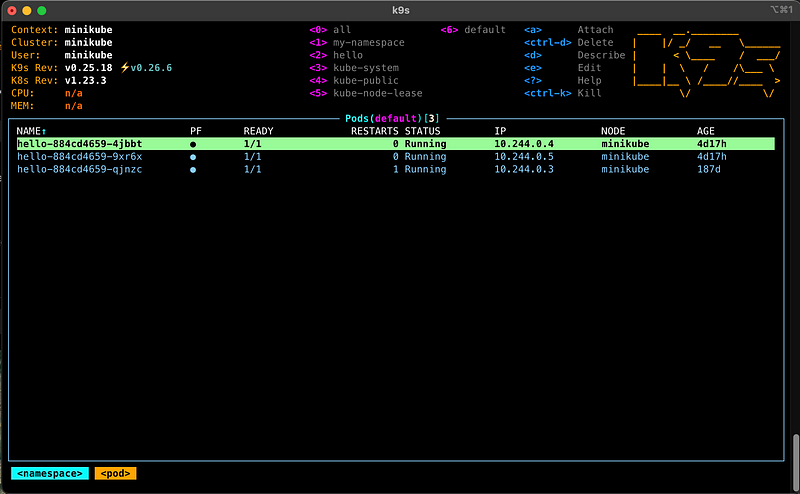Viewport: 800px width, 494px height.
Task: Click the <ctrl-d> Delete hint
Action: click(x=569, y=42)
